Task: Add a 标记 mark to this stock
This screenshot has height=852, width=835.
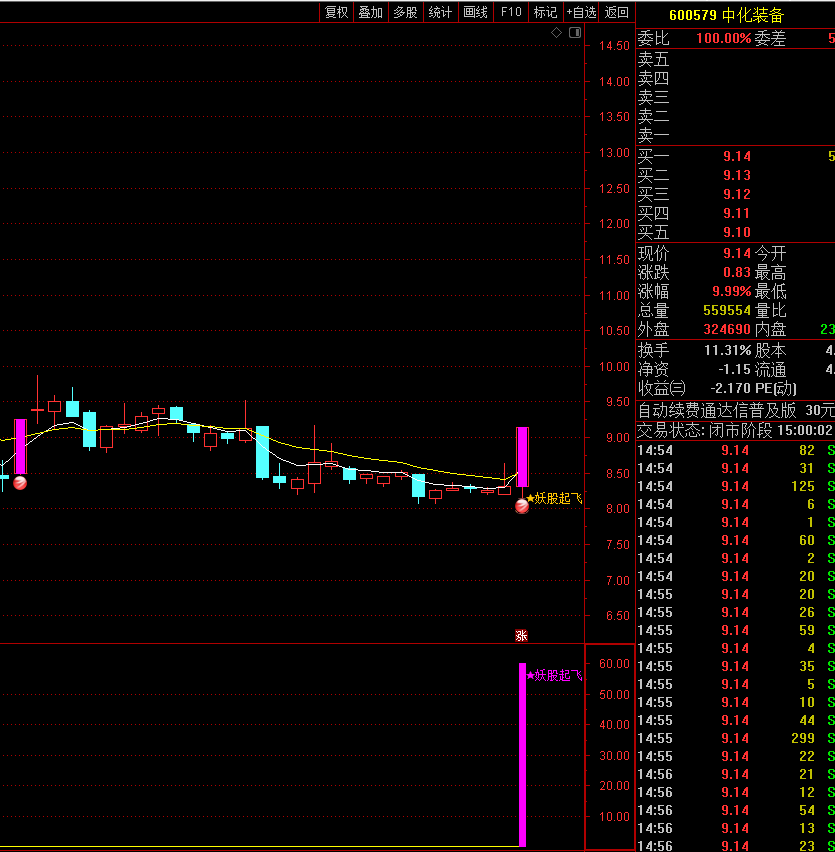Action: pos(545,12)
